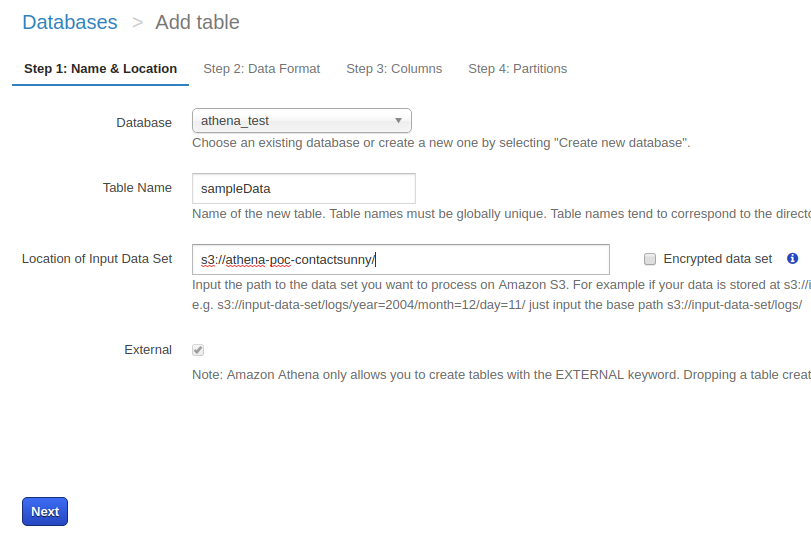This screenshot has height=541, width=811.
Task: Select the Step 4: Partitions tab
Action: [518, 69]
